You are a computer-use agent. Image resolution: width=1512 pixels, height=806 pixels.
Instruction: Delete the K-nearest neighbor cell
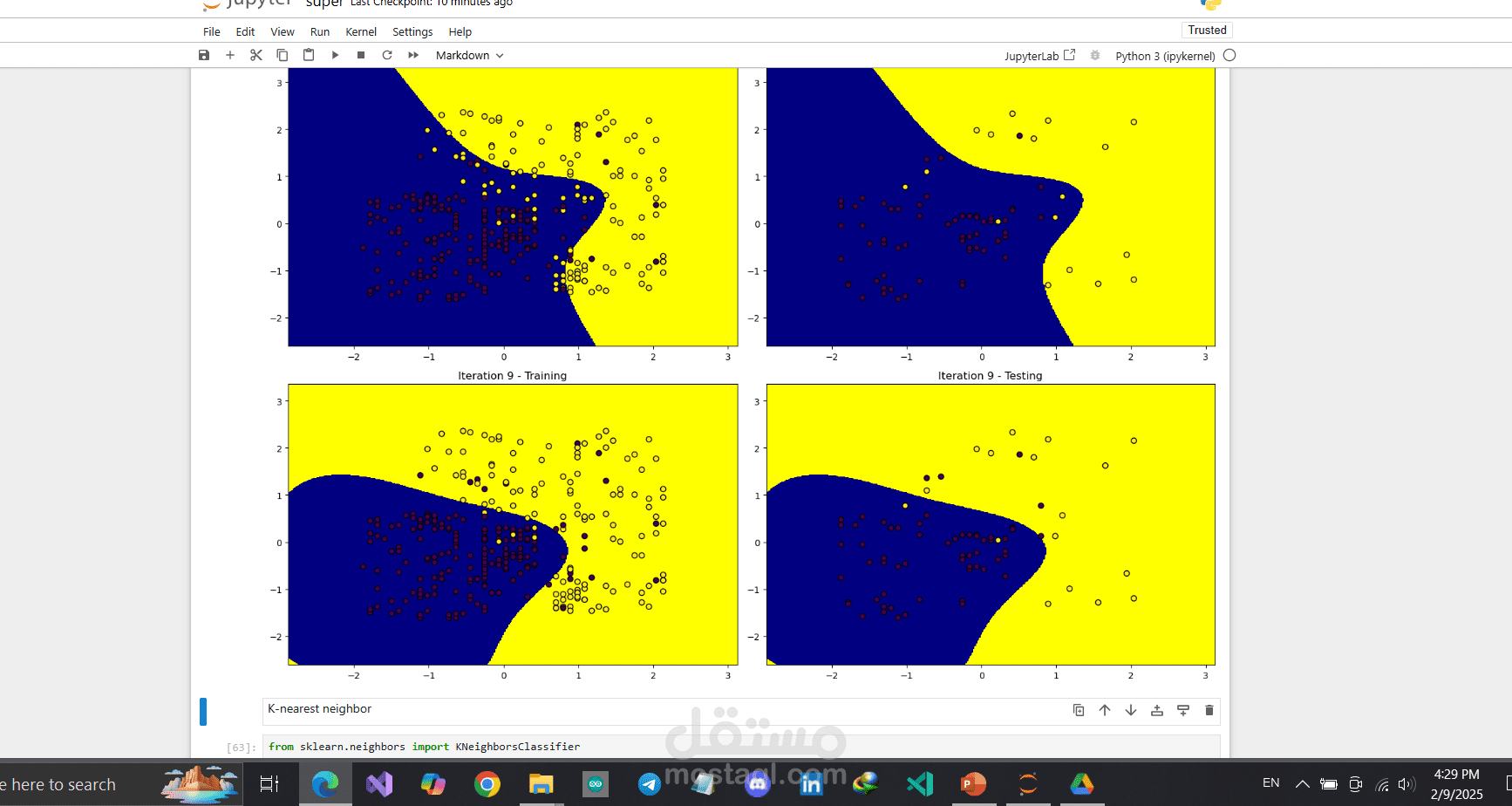[x=1209, y=710]
